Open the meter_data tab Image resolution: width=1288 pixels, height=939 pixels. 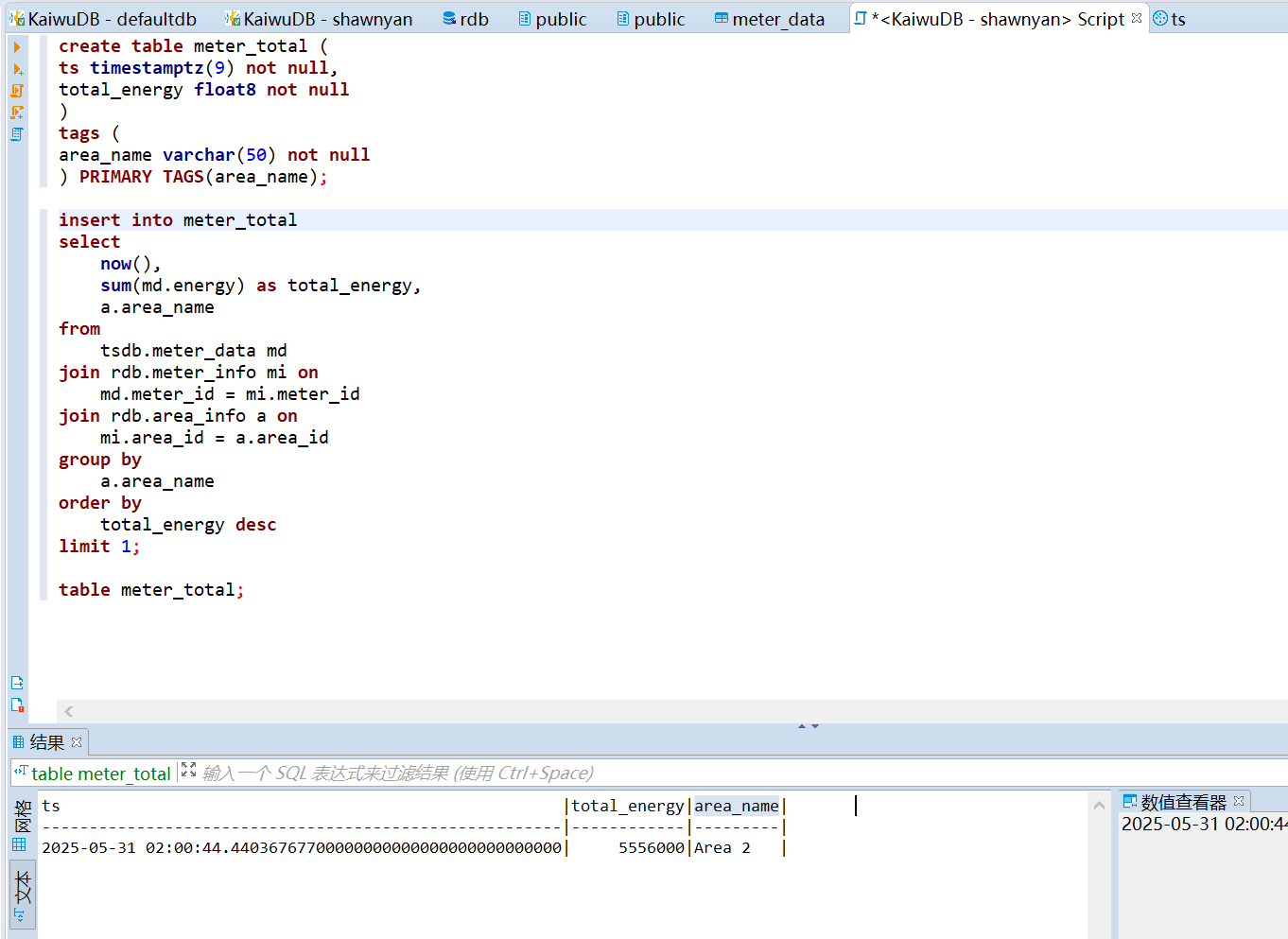(770, 19)
